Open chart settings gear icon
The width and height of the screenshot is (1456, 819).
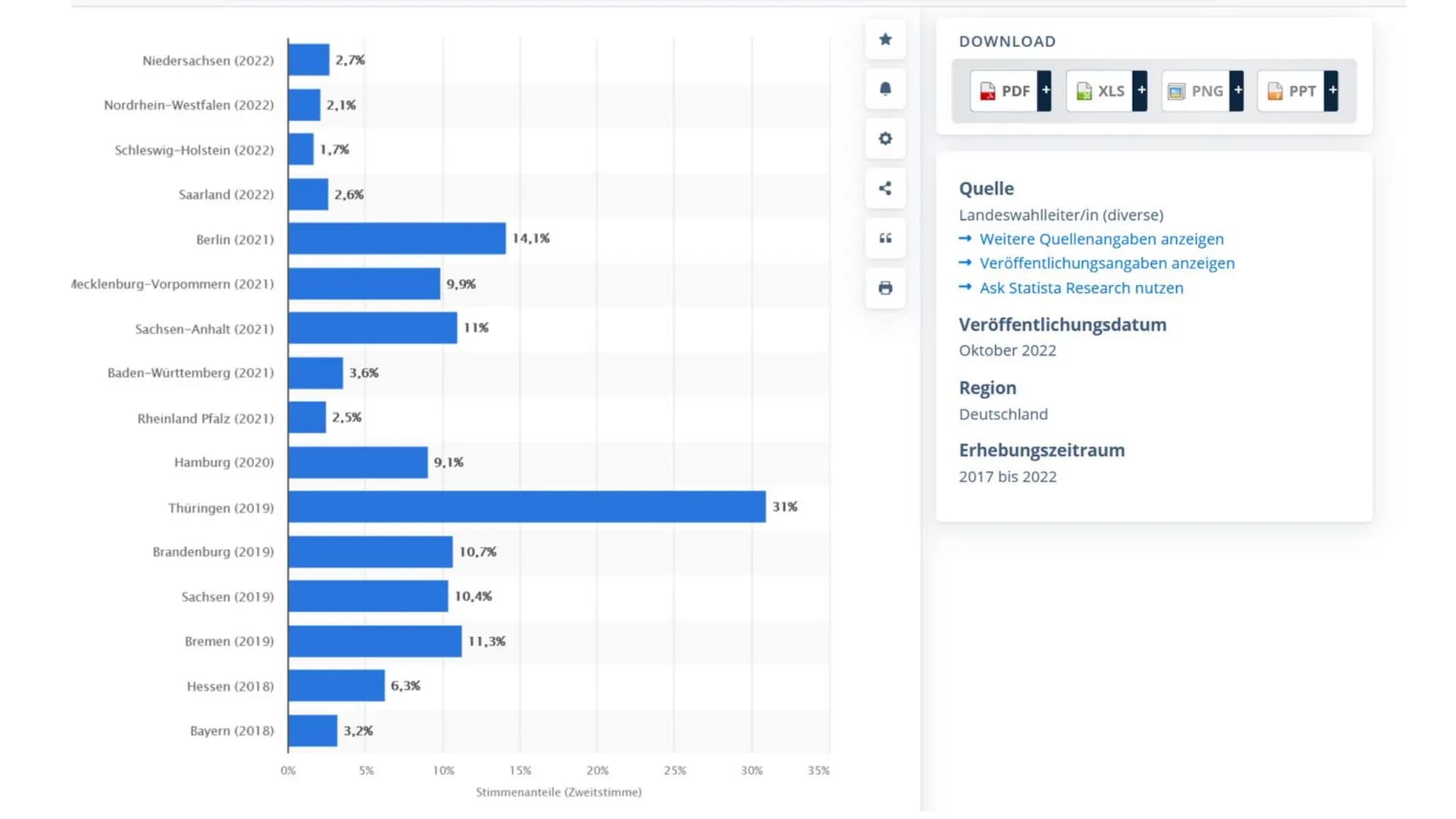(x=885, y=139)
